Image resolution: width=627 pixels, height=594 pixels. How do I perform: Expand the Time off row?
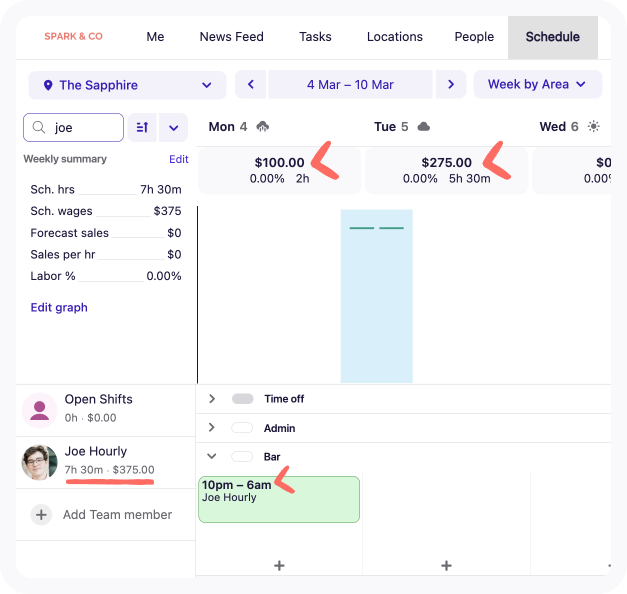(212, 399)
